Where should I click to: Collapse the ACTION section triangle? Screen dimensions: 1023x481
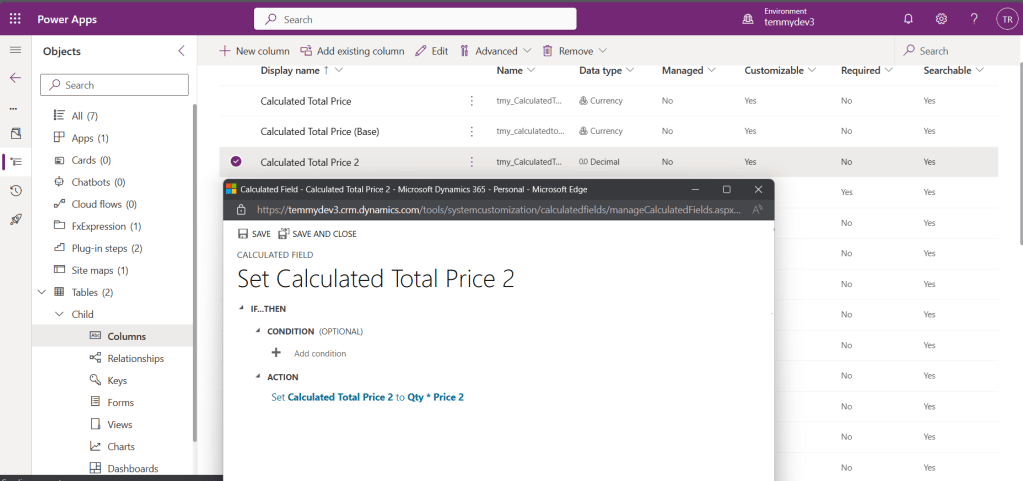[259, 377]
